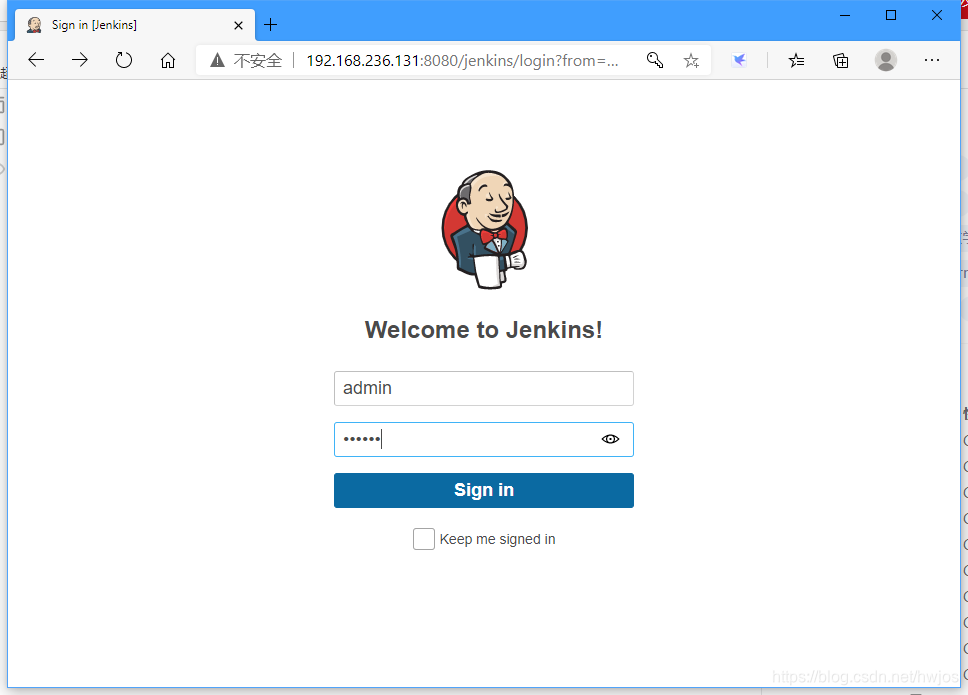The image size is (968, 695).
Task: Go back with the browser back arrow
Action: [x=36, y=60]
